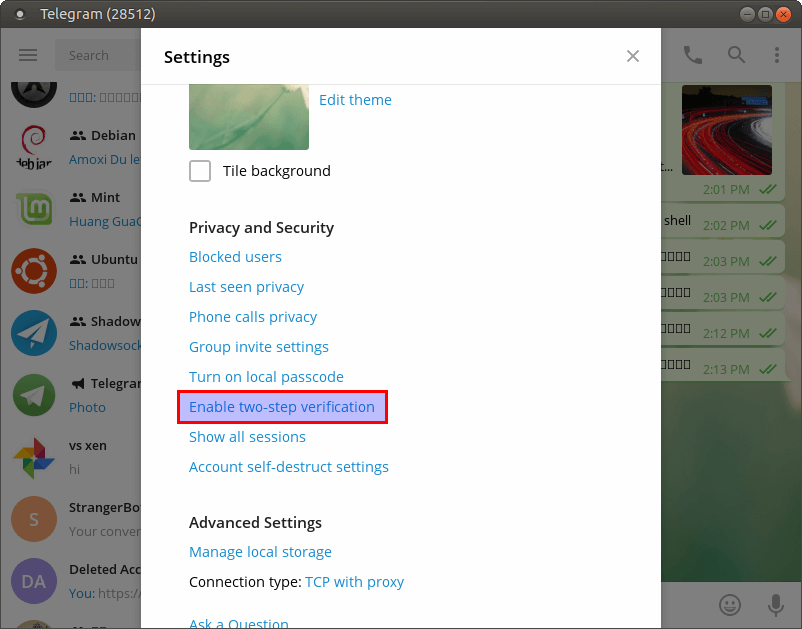802x629 pixels.
Task: Toggle the Tile background checkbox
Action: pyautogui.click(x=200, y=171)
